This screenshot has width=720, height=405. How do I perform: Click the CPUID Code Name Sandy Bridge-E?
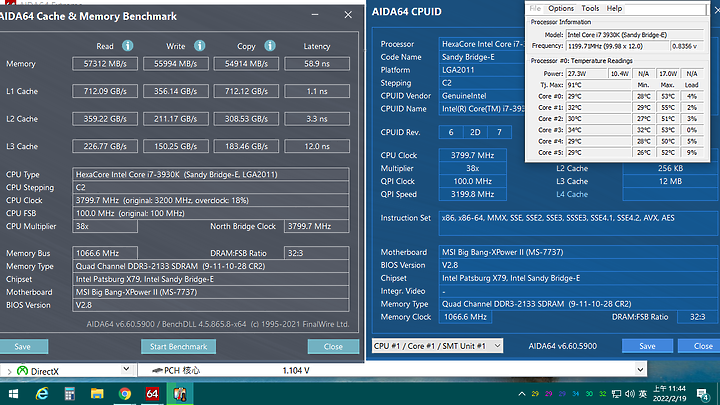click(x=481, y=57)
